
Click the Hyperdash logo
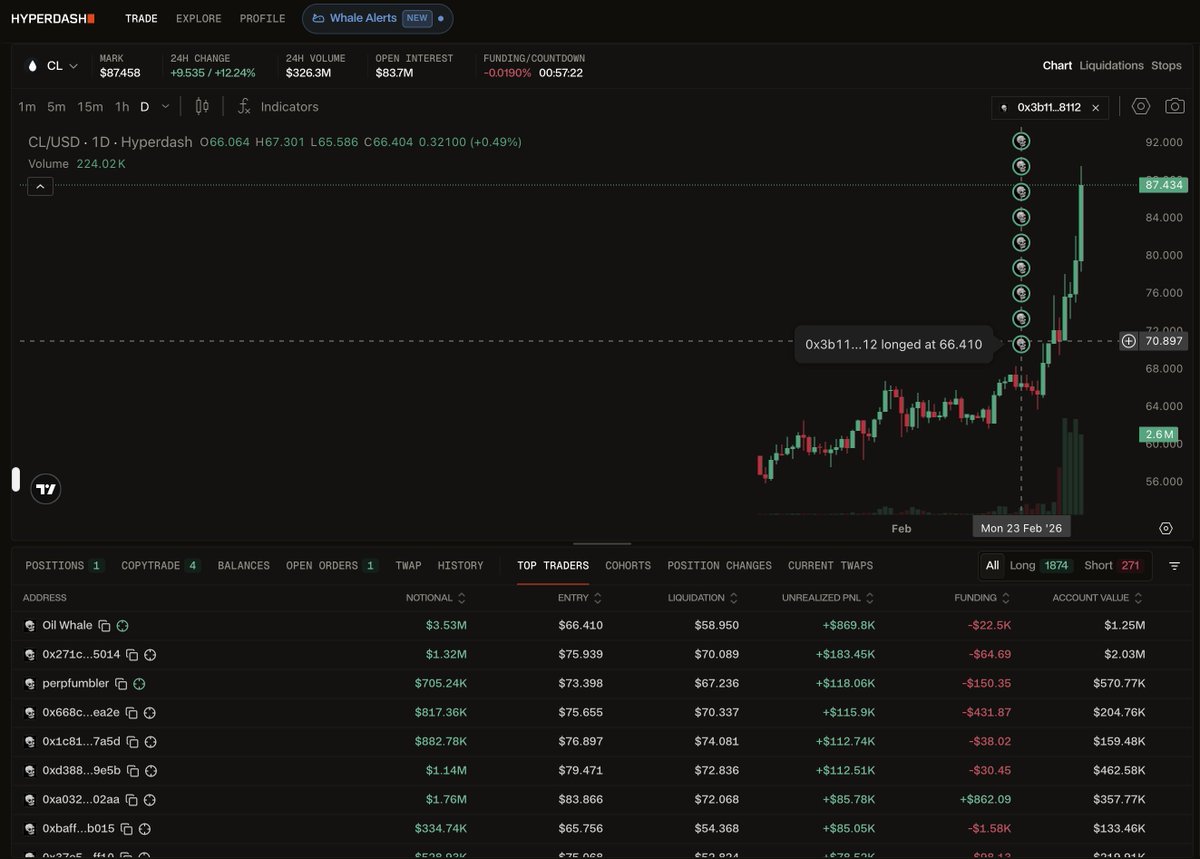(x=53, y=18)
